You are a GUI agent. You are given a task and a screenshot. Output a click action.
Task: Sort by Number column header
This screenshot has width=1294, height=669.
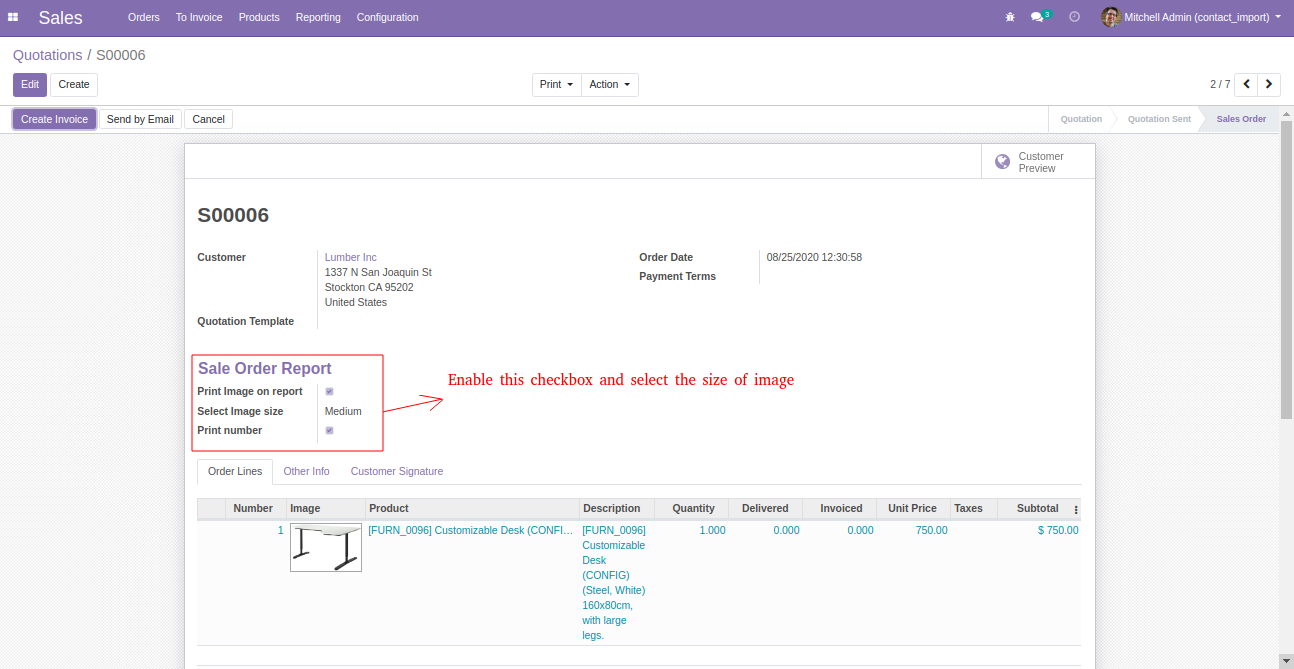coord(253,509)
